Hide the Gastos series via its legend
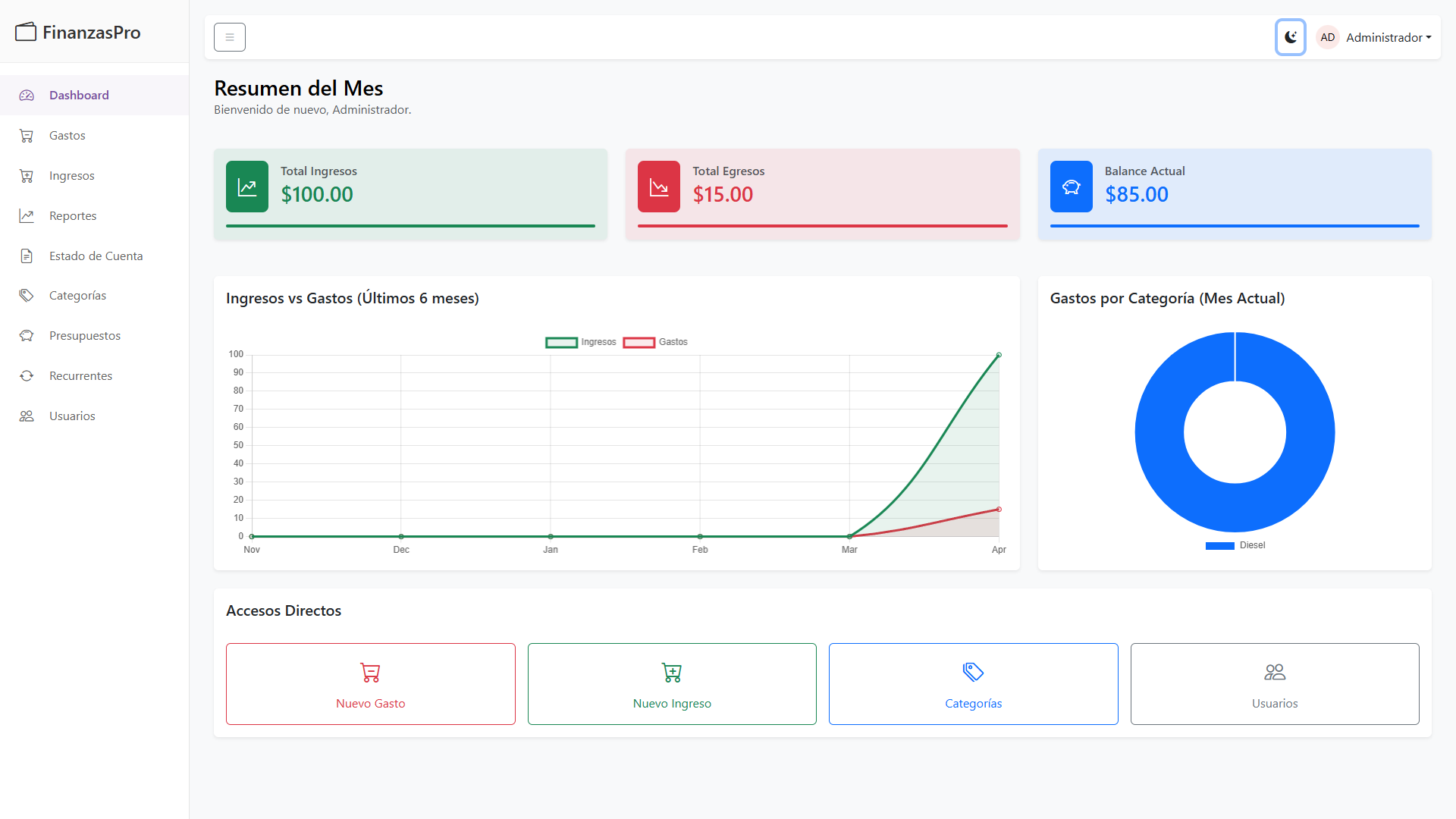 pos(655,342)
